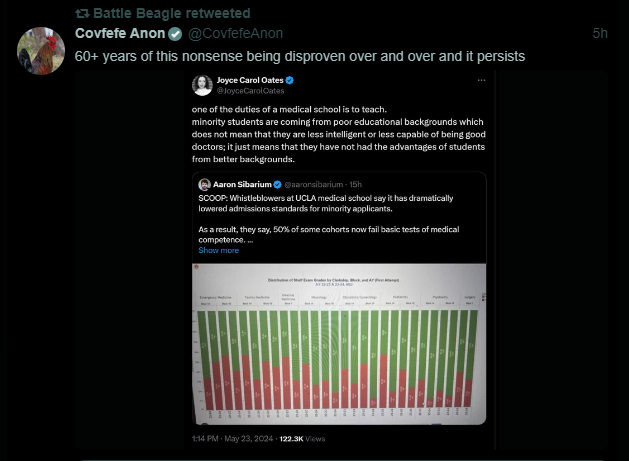
Task: Click Joyce Carol Oates' blue verified badge
Action: coord(290,79)
